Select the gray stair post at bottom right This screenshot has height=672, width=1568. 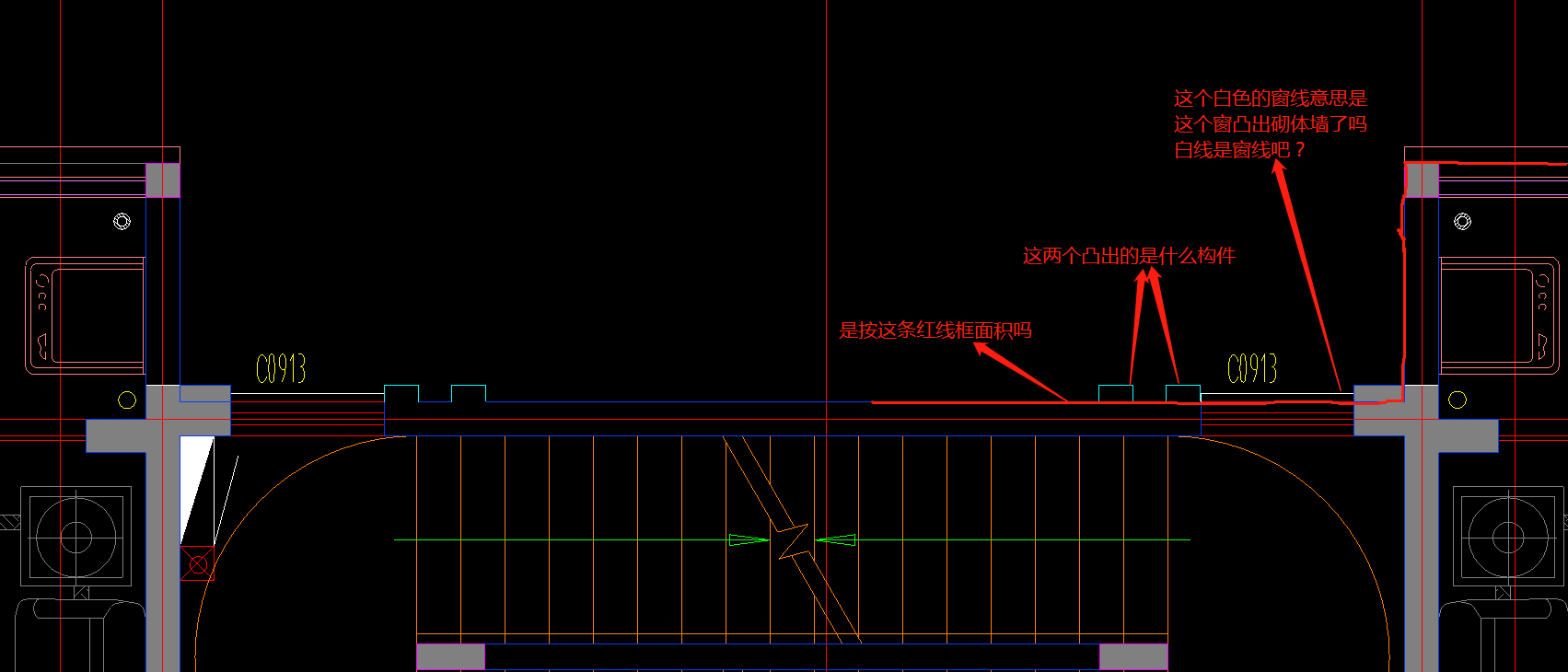1134,657
